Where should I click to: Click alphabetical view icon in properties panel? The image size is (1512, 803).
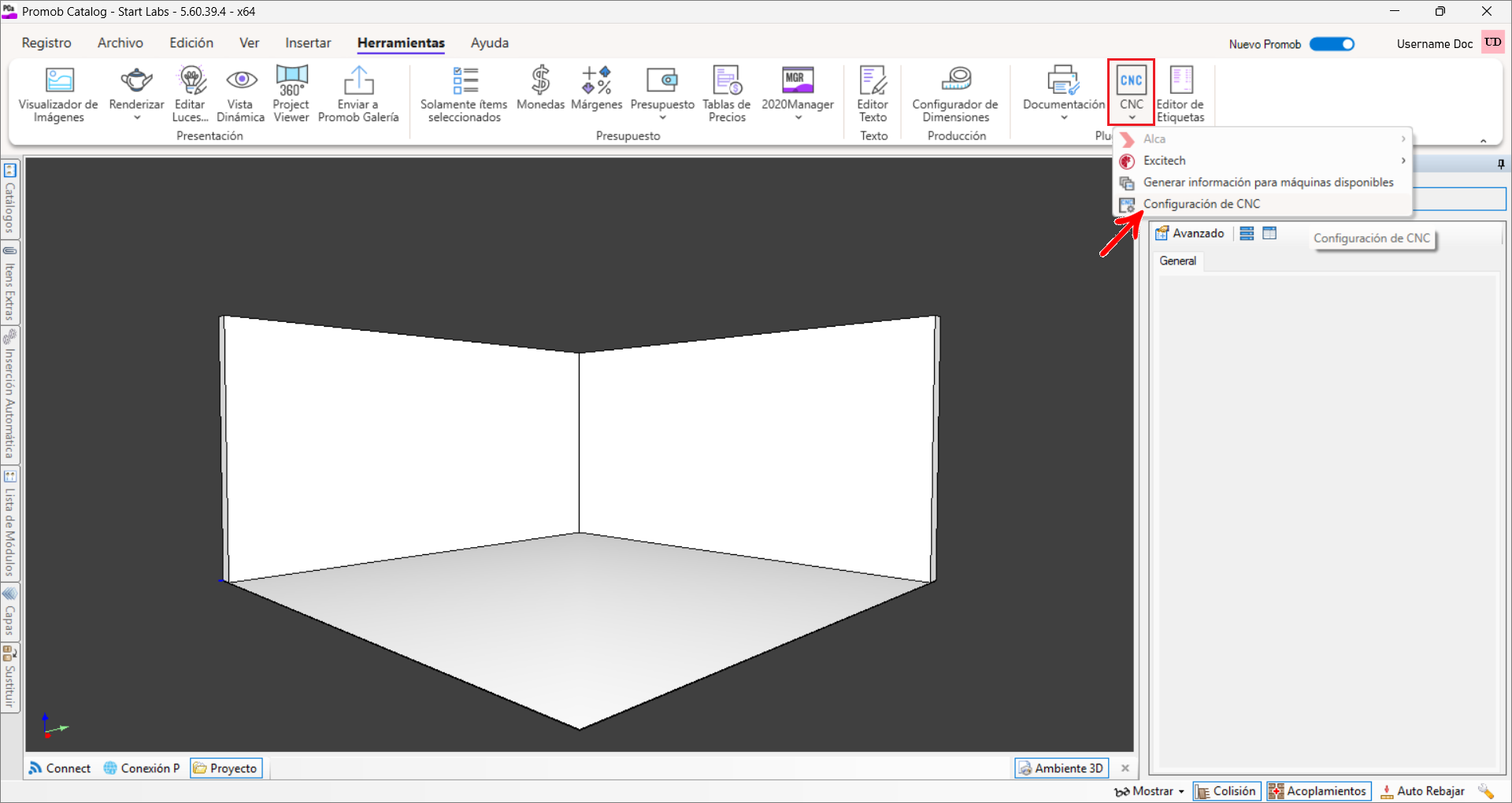pos(1269,233)
